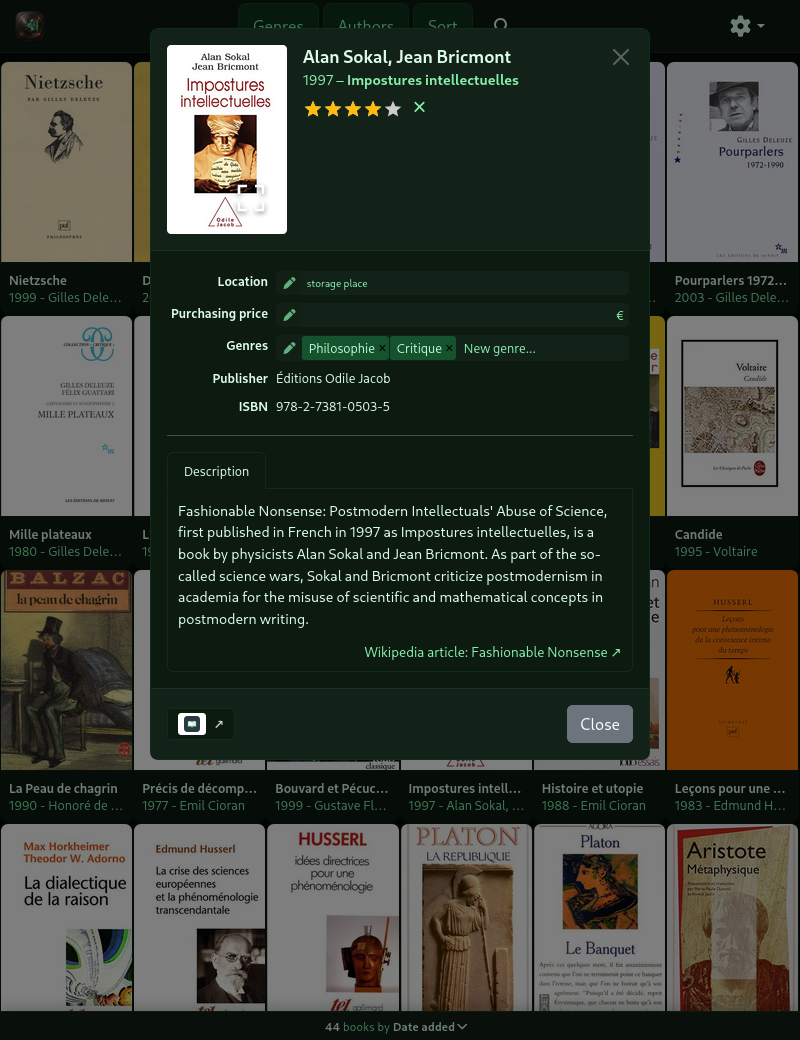This screenshot has width=800, height=1040.
Task: Click the Histoire et utopie title
Action: (x=593, y=789)
